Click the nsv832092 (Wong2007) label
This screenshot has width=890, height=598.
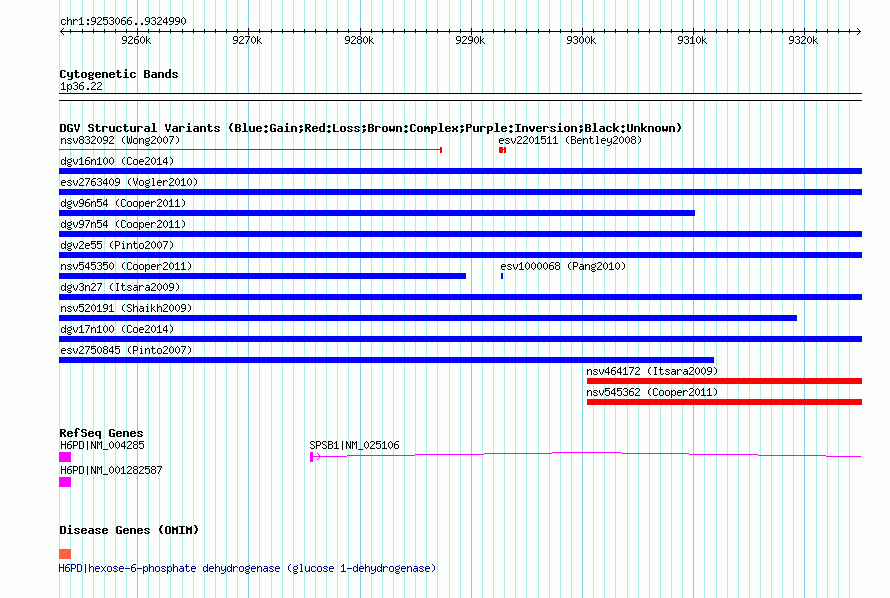(120, 140)
